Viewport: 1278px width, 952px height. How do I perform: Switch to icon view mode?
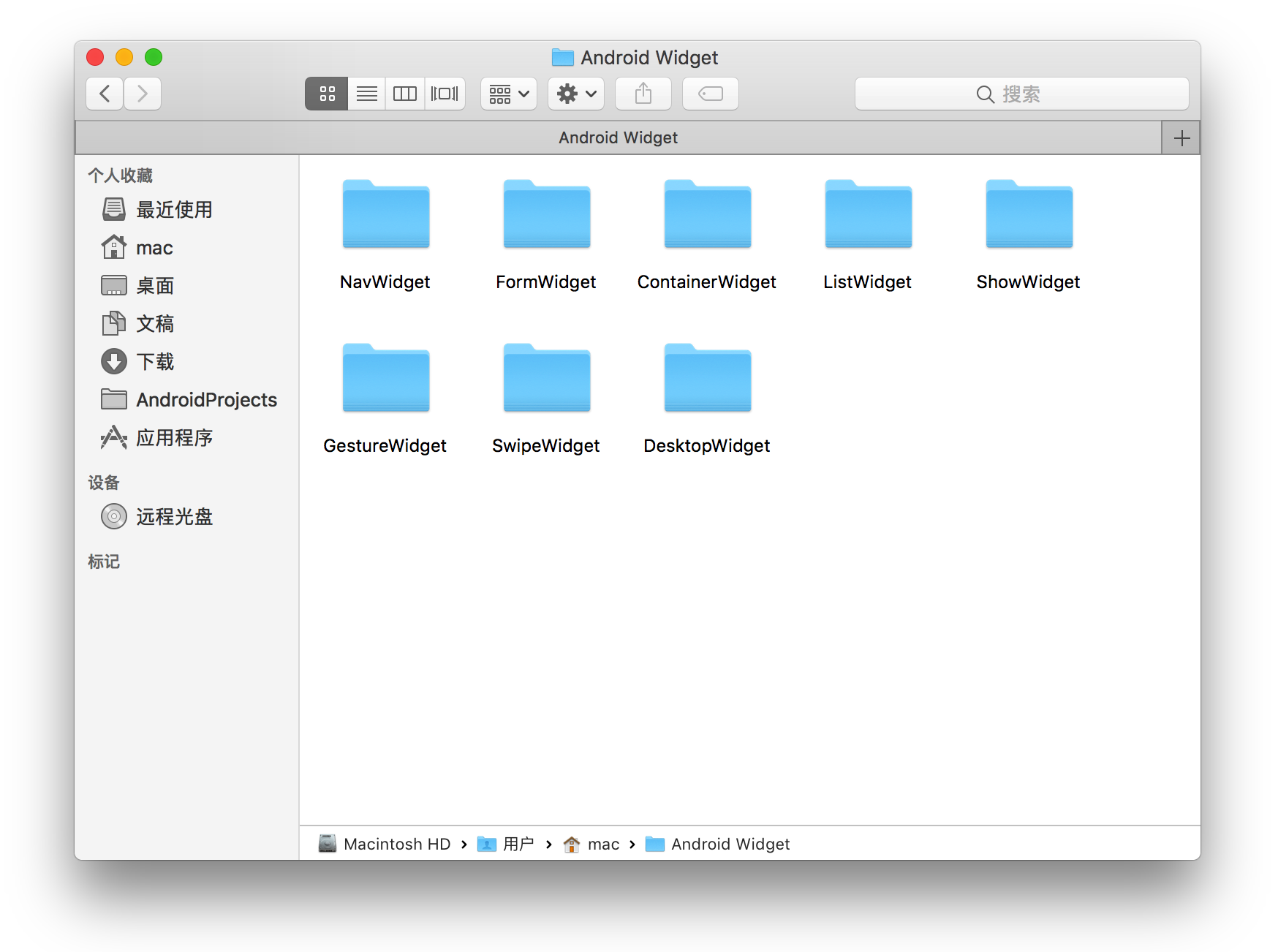point(327,94)
